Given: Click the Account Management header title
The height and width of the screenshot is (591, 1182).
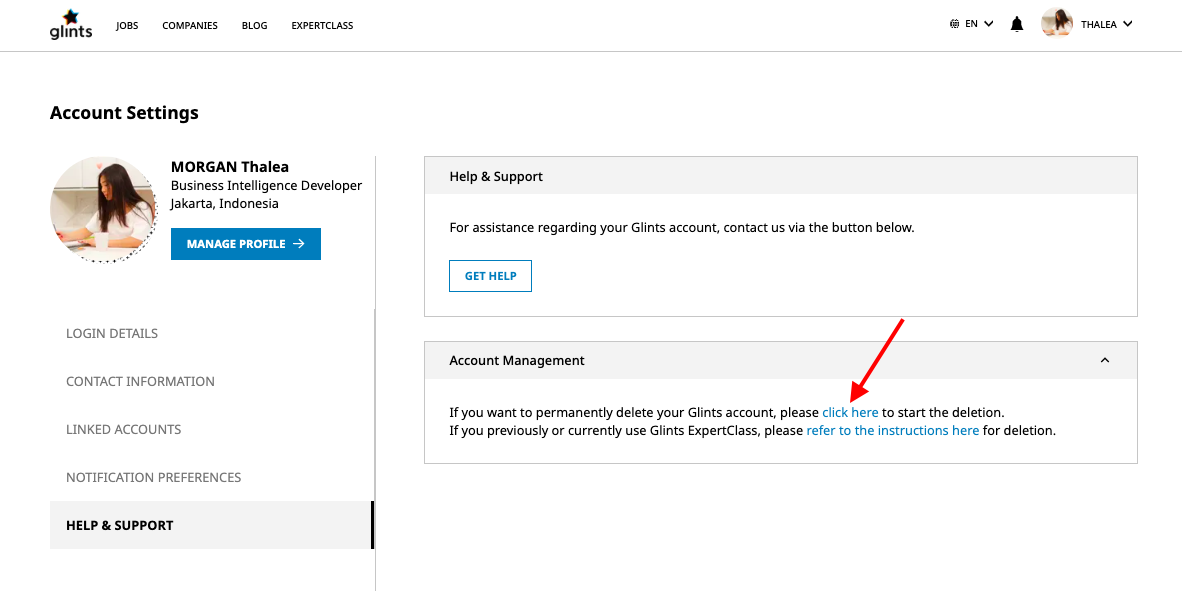Looking at the screenshot, I should coord(517,360).
